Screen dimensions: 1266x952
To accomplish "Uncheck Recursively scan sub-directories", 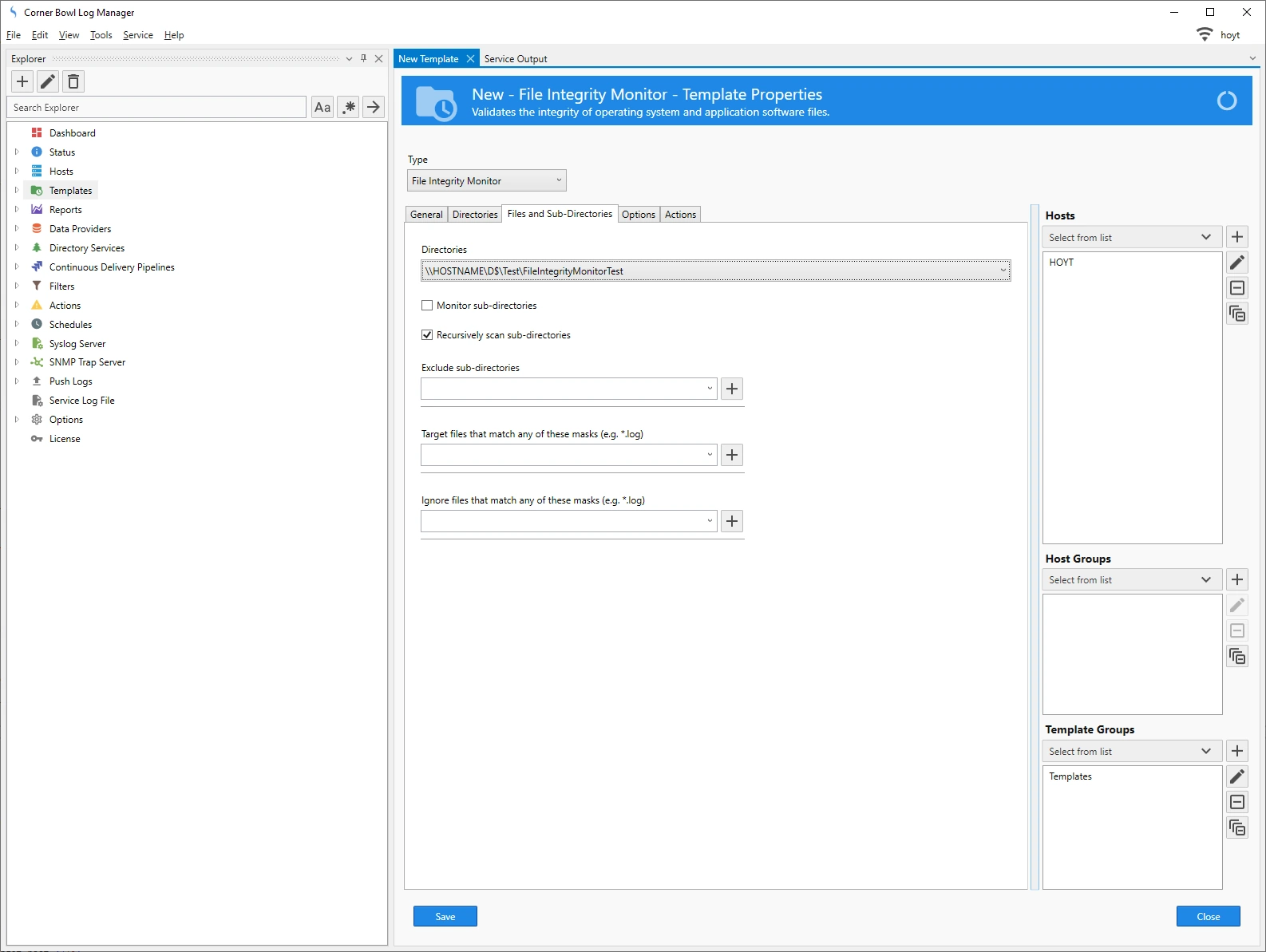I will [x=427, y=335].
